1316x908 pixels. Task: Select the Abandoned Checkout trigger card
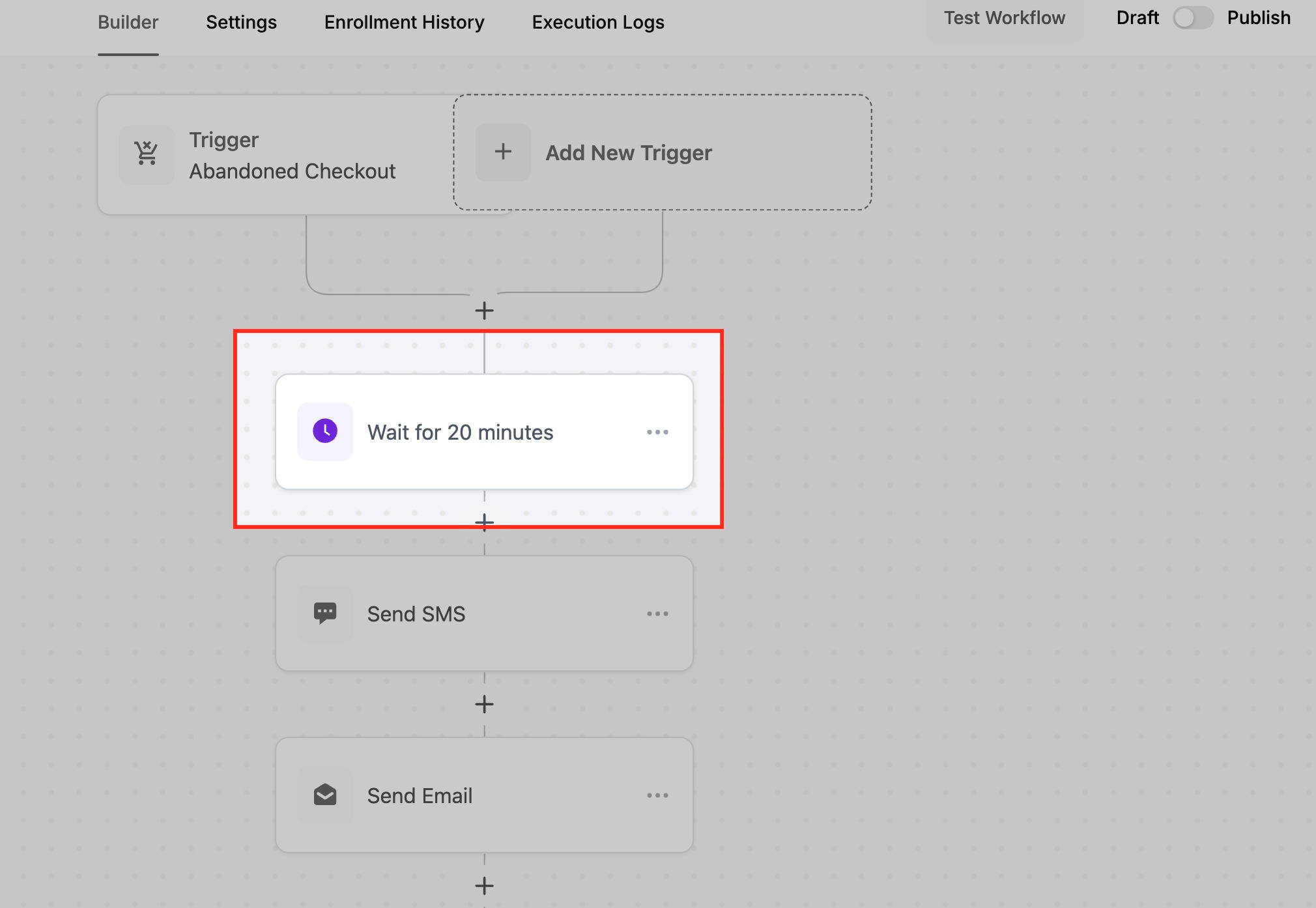292,155
